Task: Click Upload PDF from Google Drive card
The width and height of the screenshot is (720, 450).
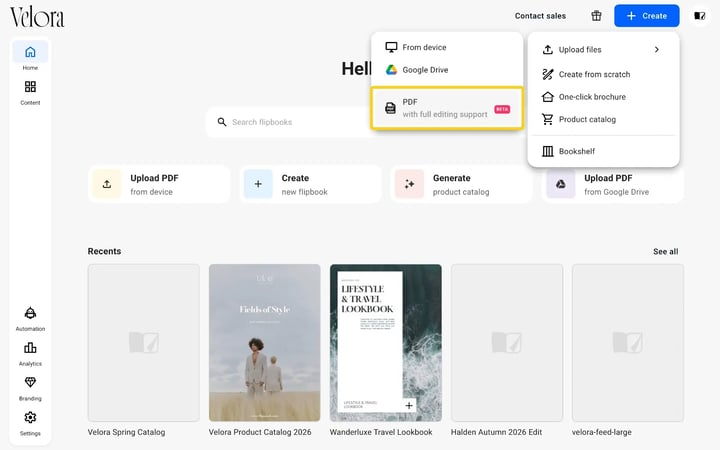Action: pyautogui.click(x=613, y=184)
